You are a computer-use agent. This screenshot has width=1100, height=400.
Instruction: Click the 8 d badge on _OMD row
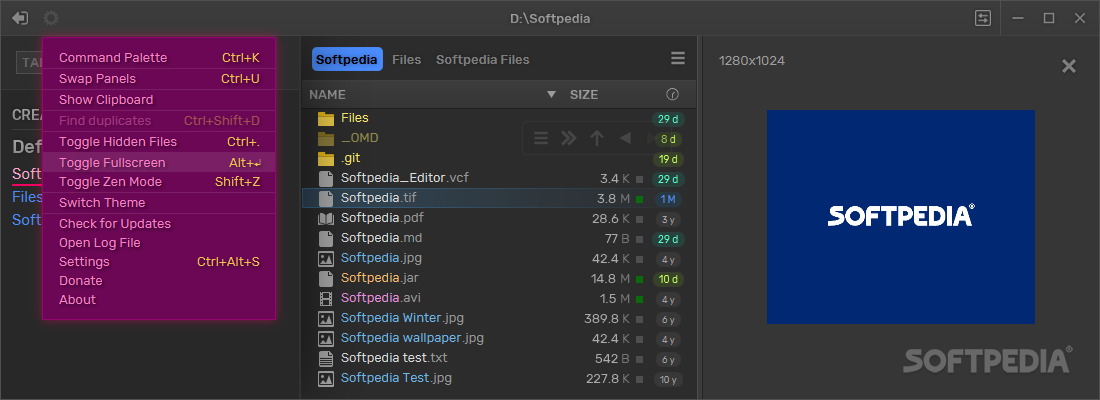pyautogui.click(x=668, y=139)
